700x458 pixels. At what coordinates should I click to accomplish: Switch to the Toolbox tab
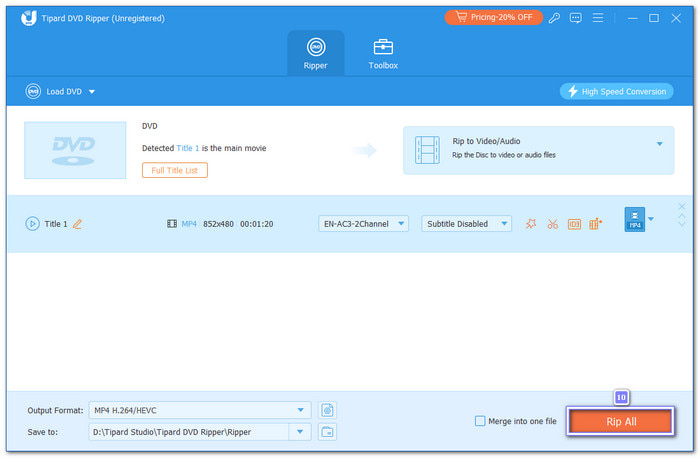[x=383, y=53]
